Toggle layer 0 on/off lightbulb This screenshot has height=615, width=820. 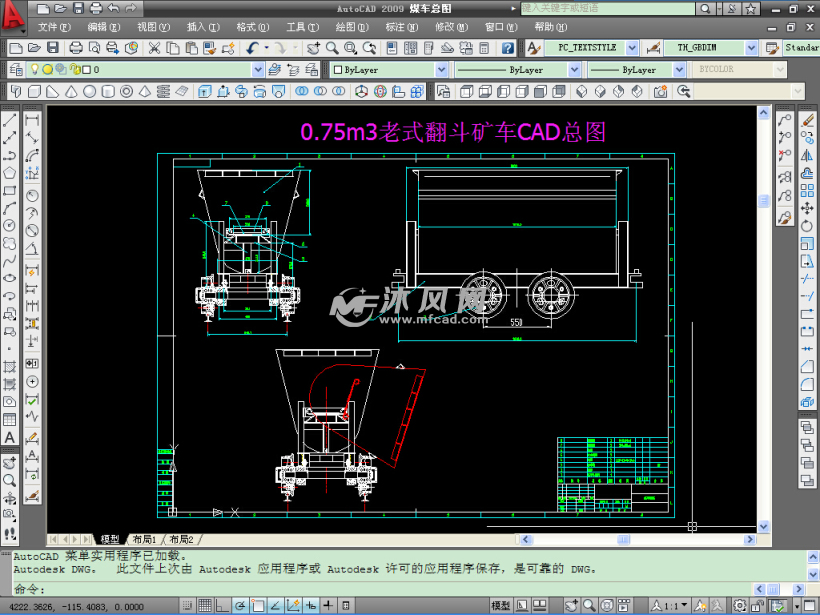coord(35,69)
